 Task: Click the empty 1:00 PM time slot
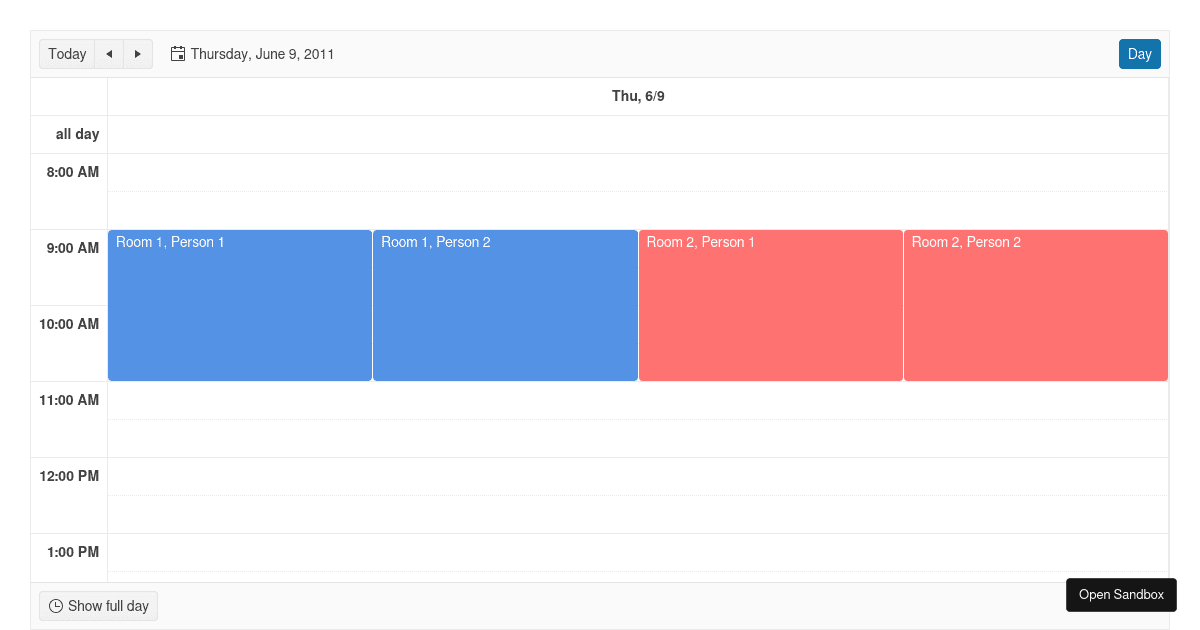coord(638,552)
